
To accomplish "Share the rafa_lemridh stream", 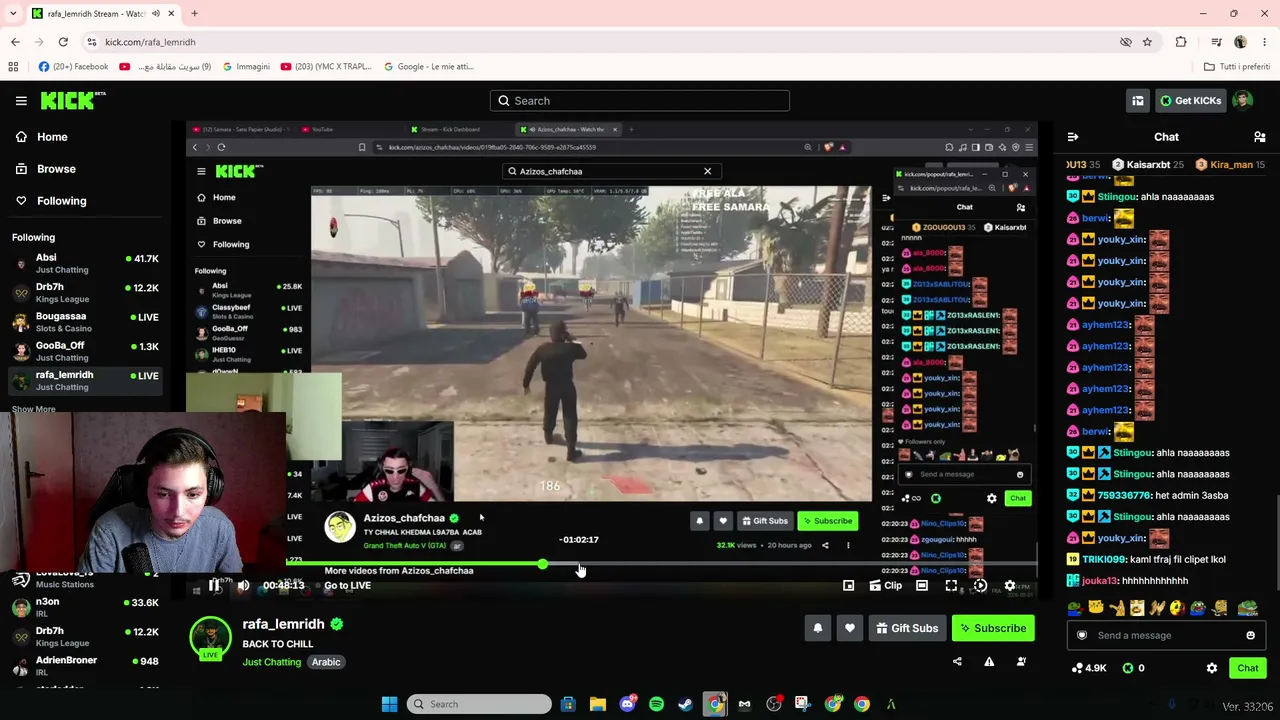I will [x=957, y=661].
